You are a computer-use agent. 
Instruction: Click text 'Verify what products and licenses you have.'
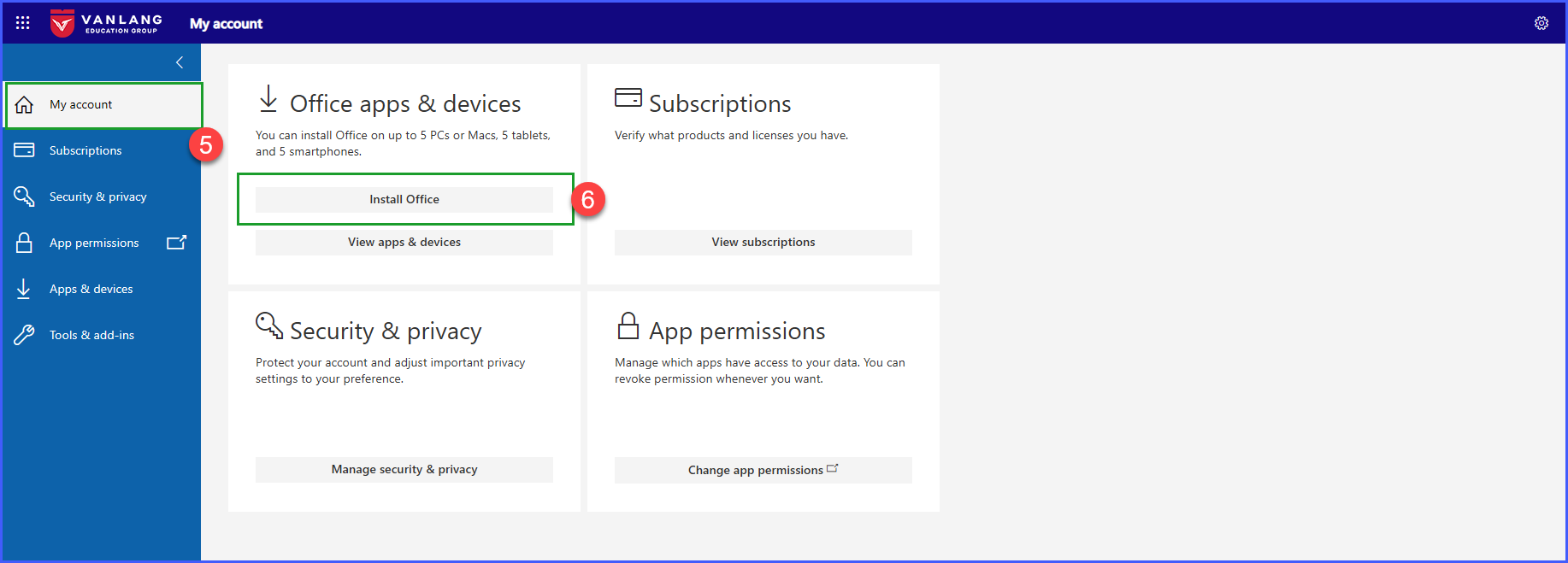pos(731,135)
